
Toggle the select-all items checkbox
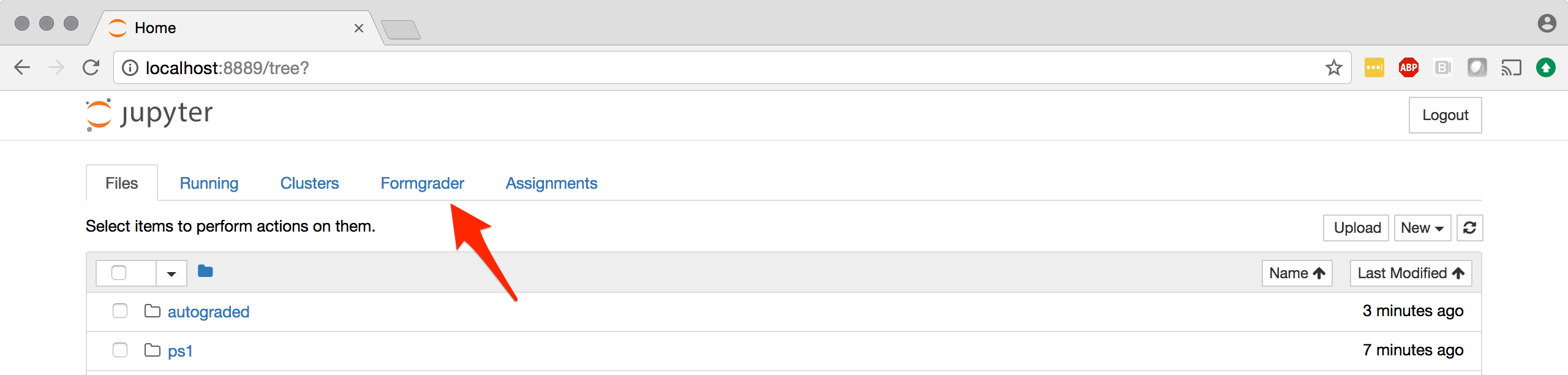pyautogui.click(x=119, y=273)
